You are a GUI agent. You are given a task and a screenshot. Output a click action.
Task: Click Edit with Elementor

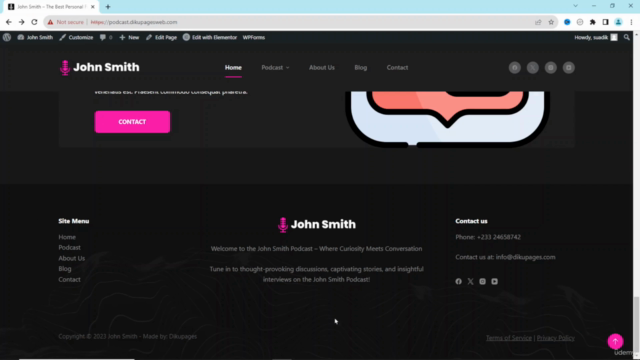pos(210,37)
